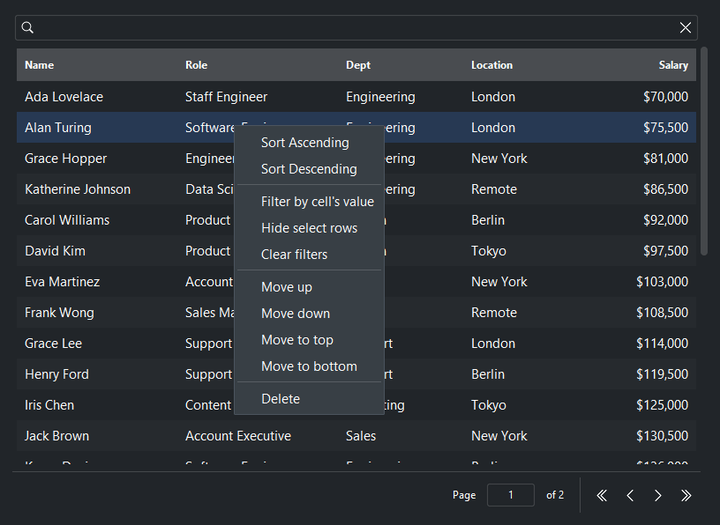
Task: Choose Sort Descending from context menu
Action: (x=309, y=169)
